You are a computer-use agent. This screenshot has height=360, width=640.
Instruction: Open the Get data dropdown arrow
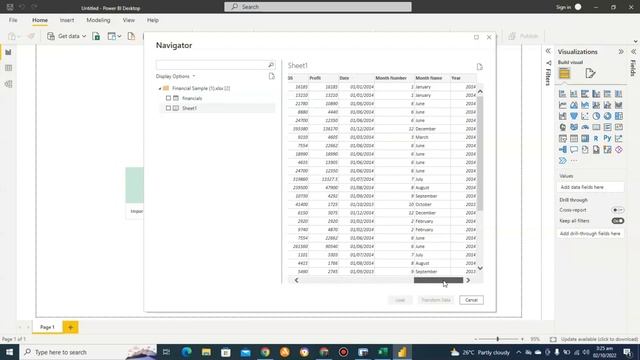tap(84, 36)
